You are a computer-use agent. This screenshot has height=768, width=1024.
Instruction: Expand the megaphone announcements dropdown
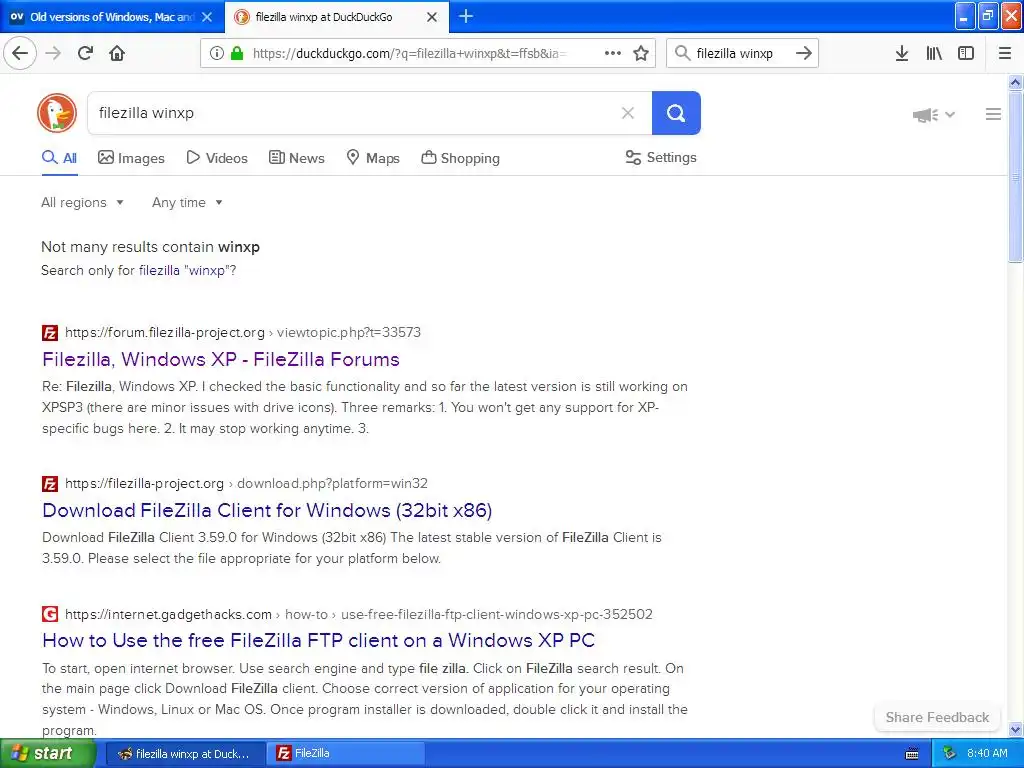(934, 115)
